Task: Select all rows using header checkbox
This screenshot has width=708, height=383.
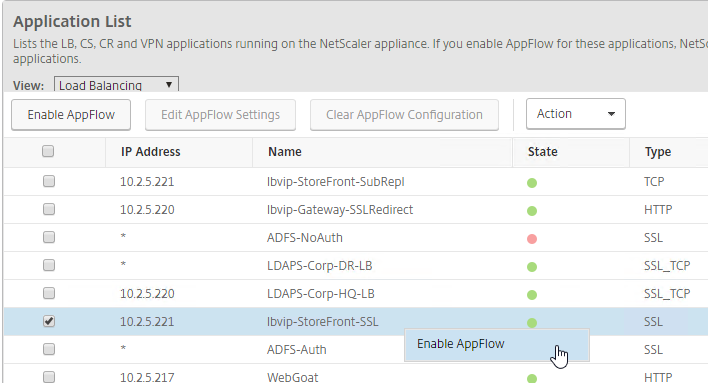Action: pyautogui.click(x=48, y=151)
